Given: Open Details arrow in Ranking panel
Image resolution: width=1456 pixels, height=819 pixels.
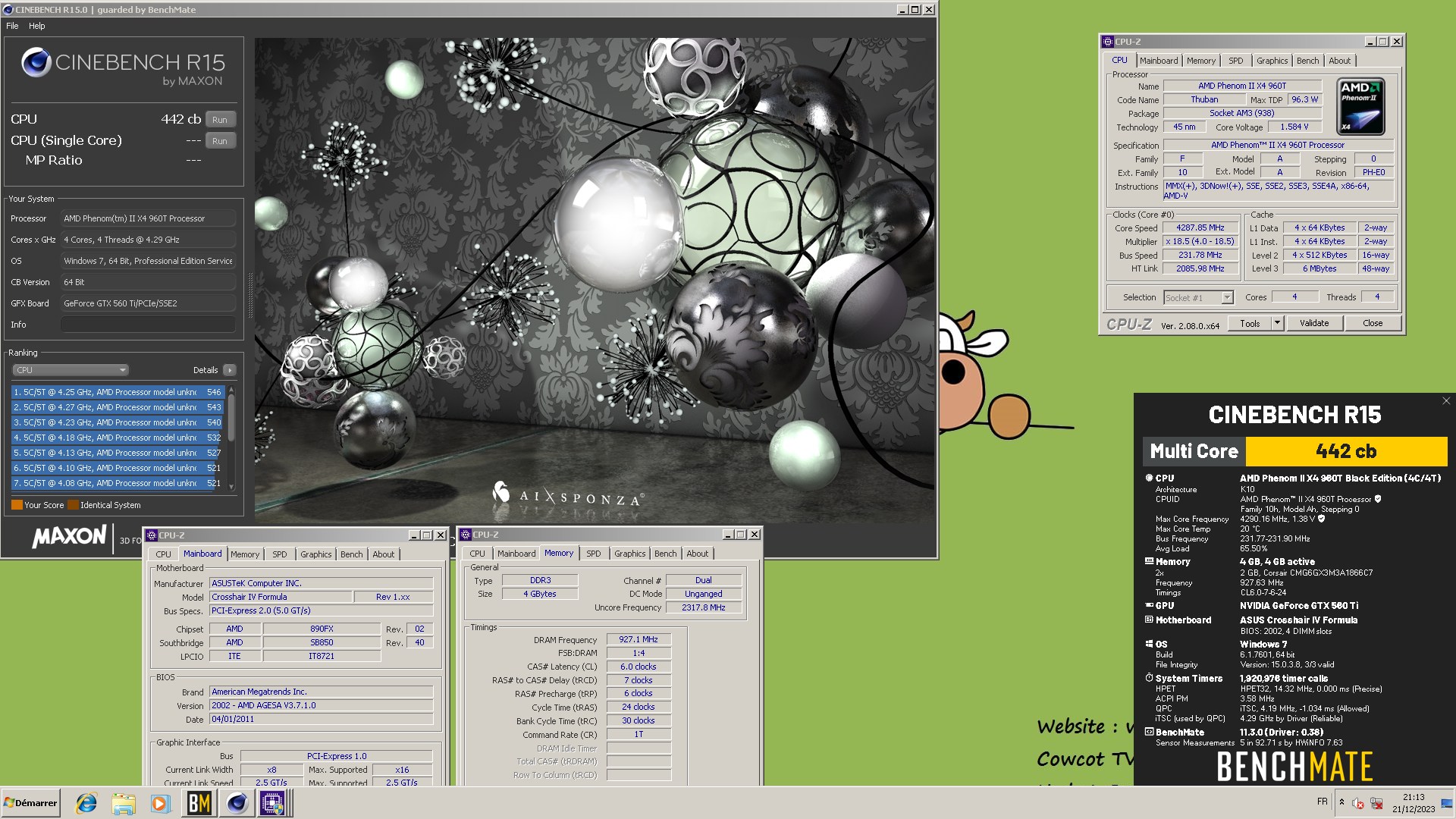Looking at the screenshot, I should click(230, 370).
